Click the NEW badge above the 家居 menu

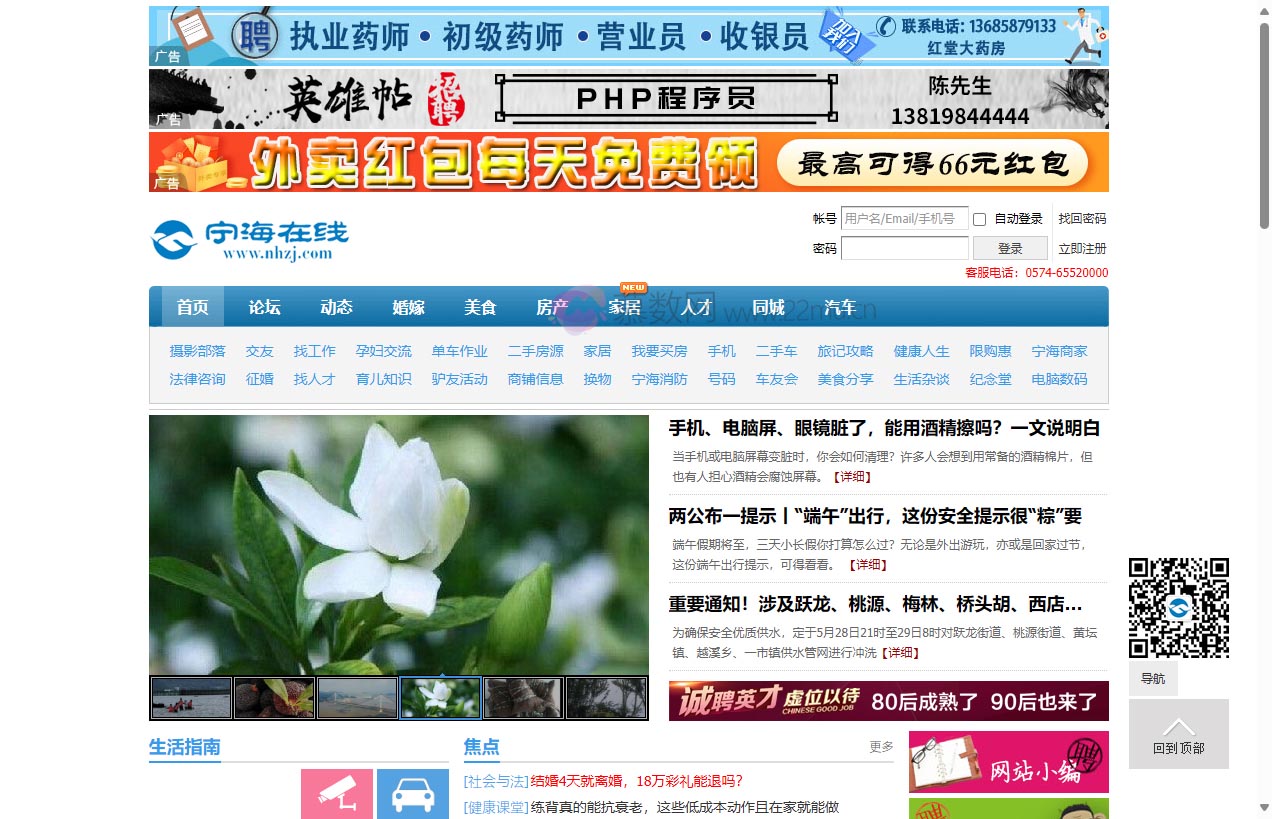tap(631, 287)
